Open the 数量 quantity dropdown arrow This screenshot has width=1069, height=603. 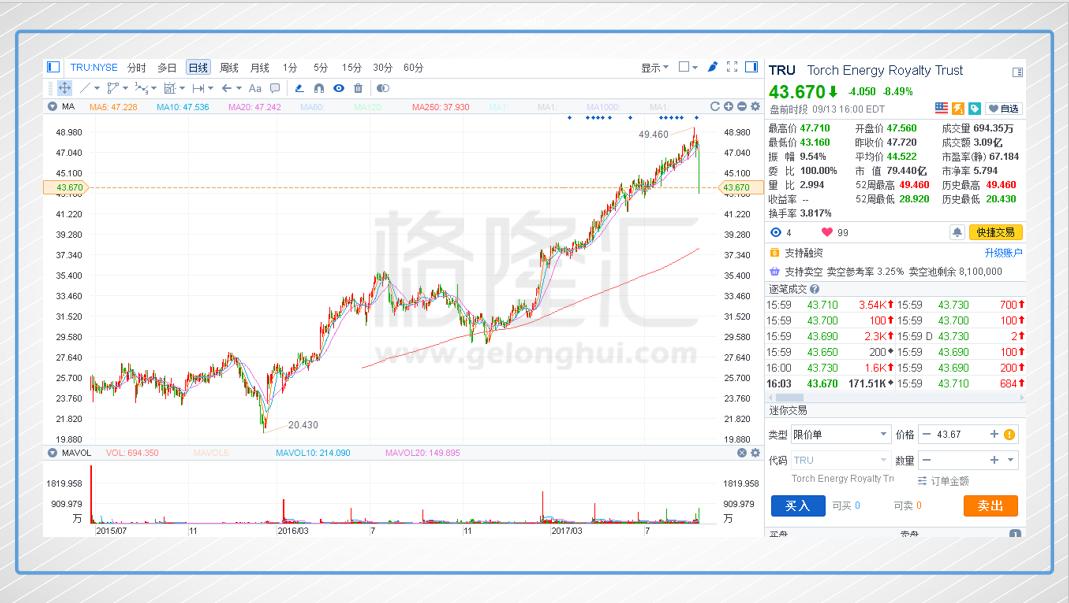[1010, 460]
